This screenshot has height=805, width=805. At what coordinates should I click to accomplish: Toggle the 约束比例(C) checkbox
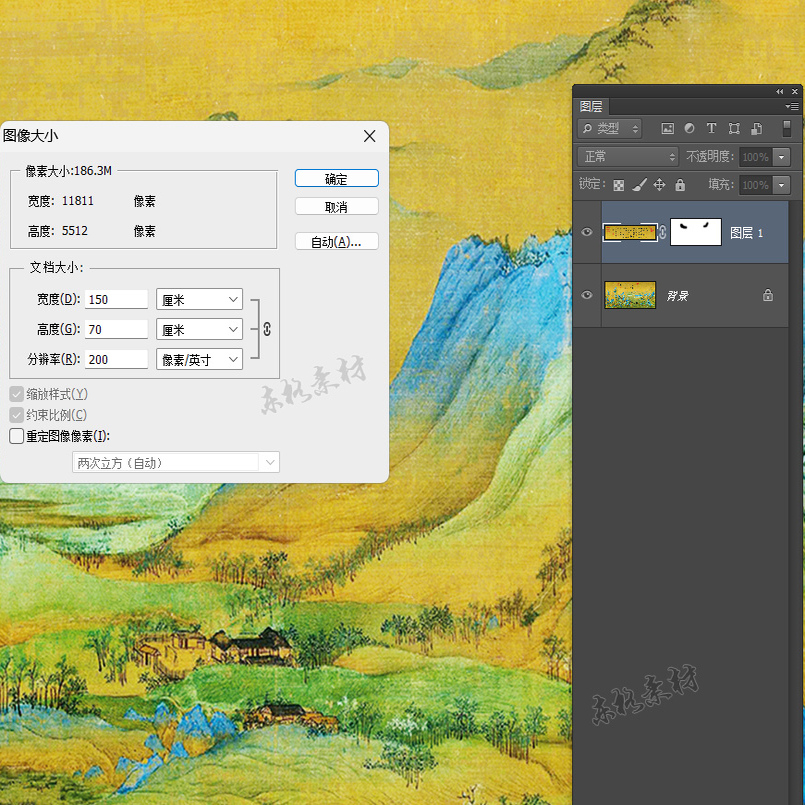tap(16, 415)
